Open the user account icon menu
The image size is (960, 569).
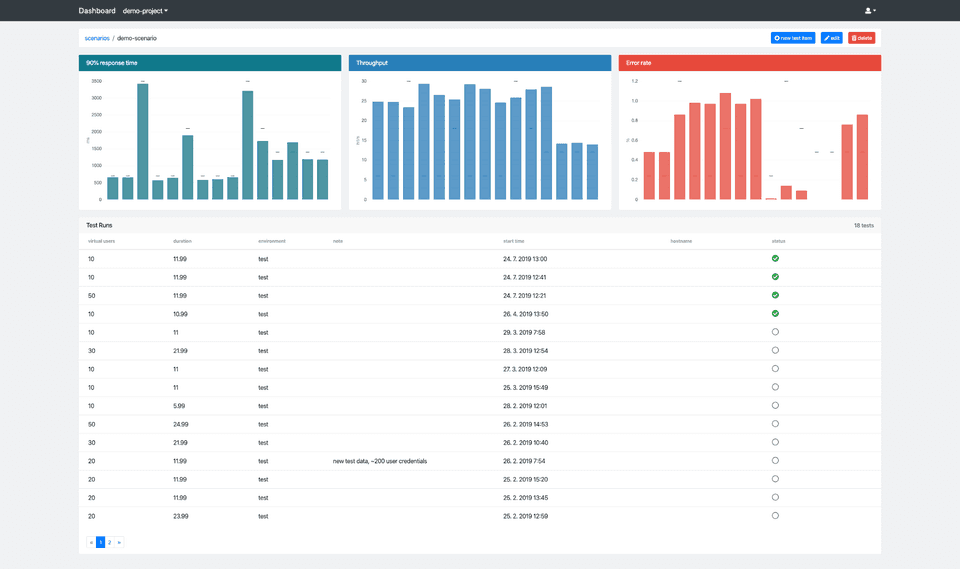[x=870, y=10]
